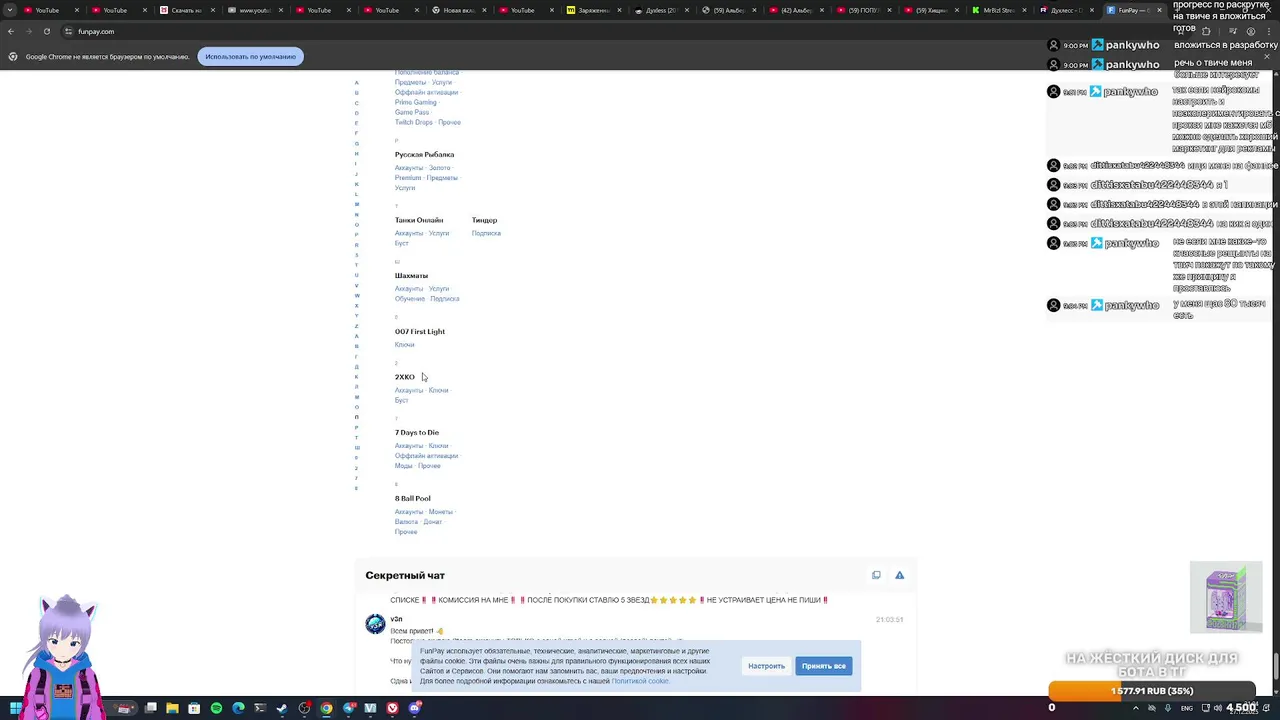Open File Explorer from the taskbar

[172, 708]
